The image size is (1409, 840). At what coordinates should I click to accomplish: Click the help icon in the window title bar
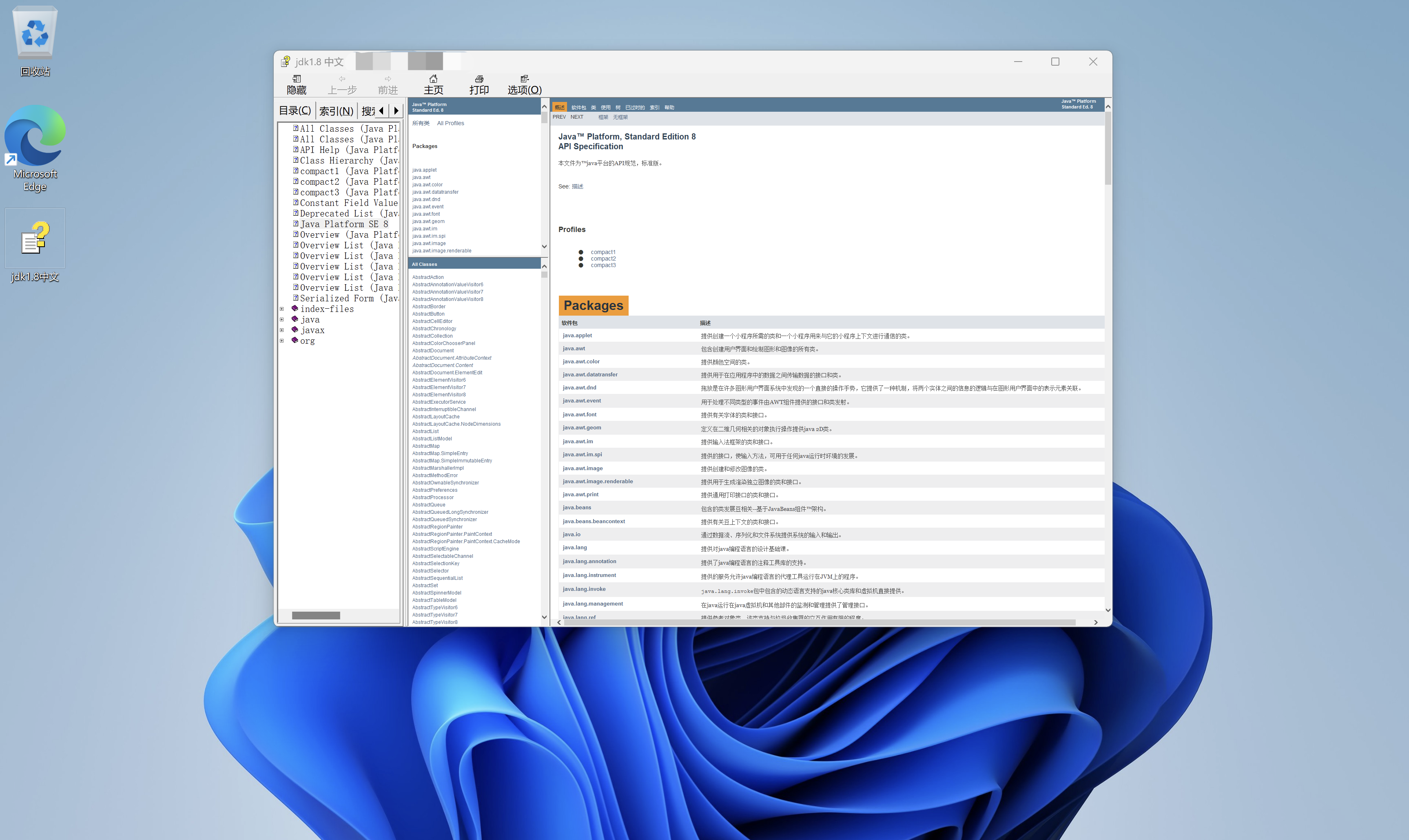[x=286, y=61]
